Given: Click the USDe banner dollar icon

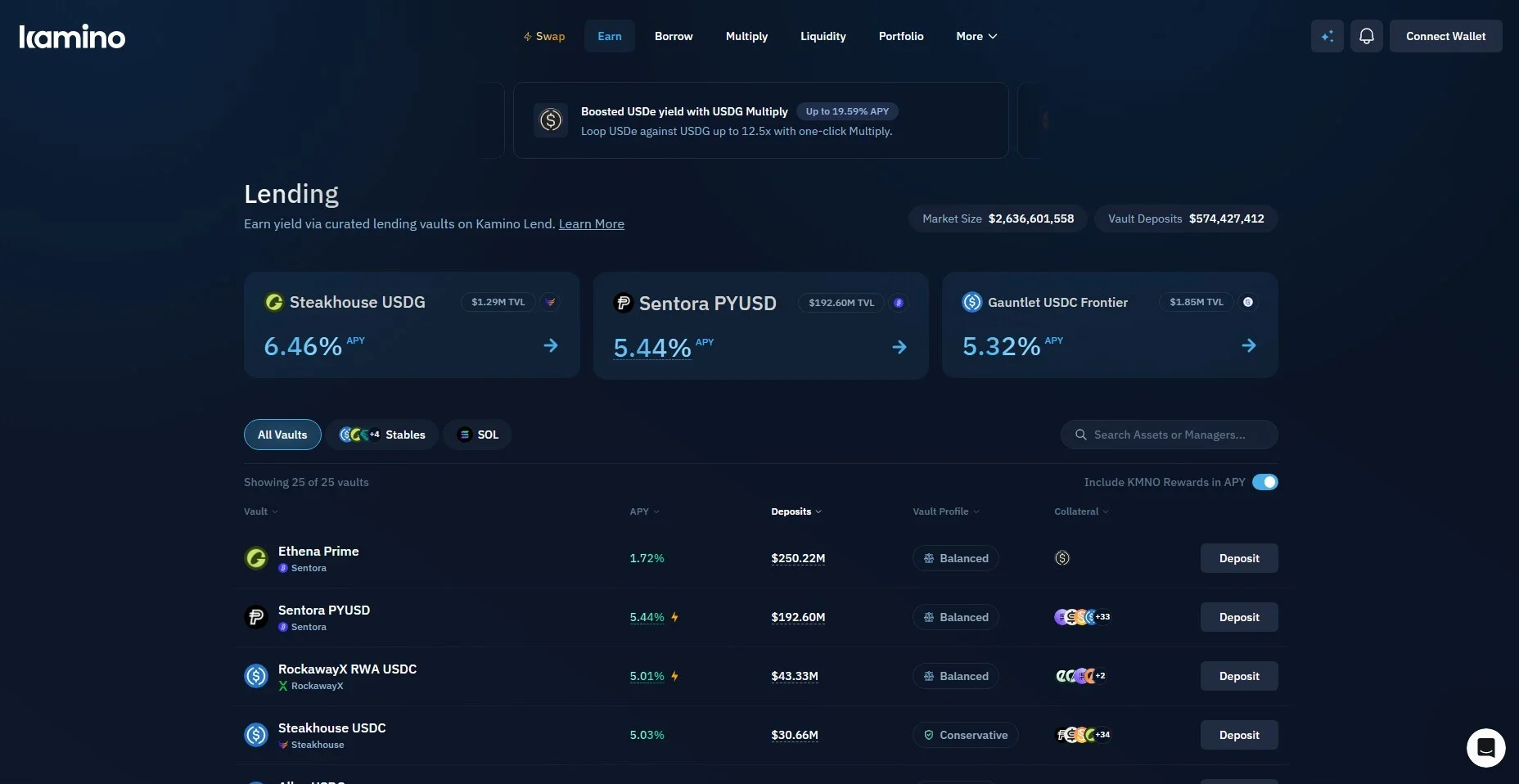Looking at the screenshot, I should click(551, 120).
